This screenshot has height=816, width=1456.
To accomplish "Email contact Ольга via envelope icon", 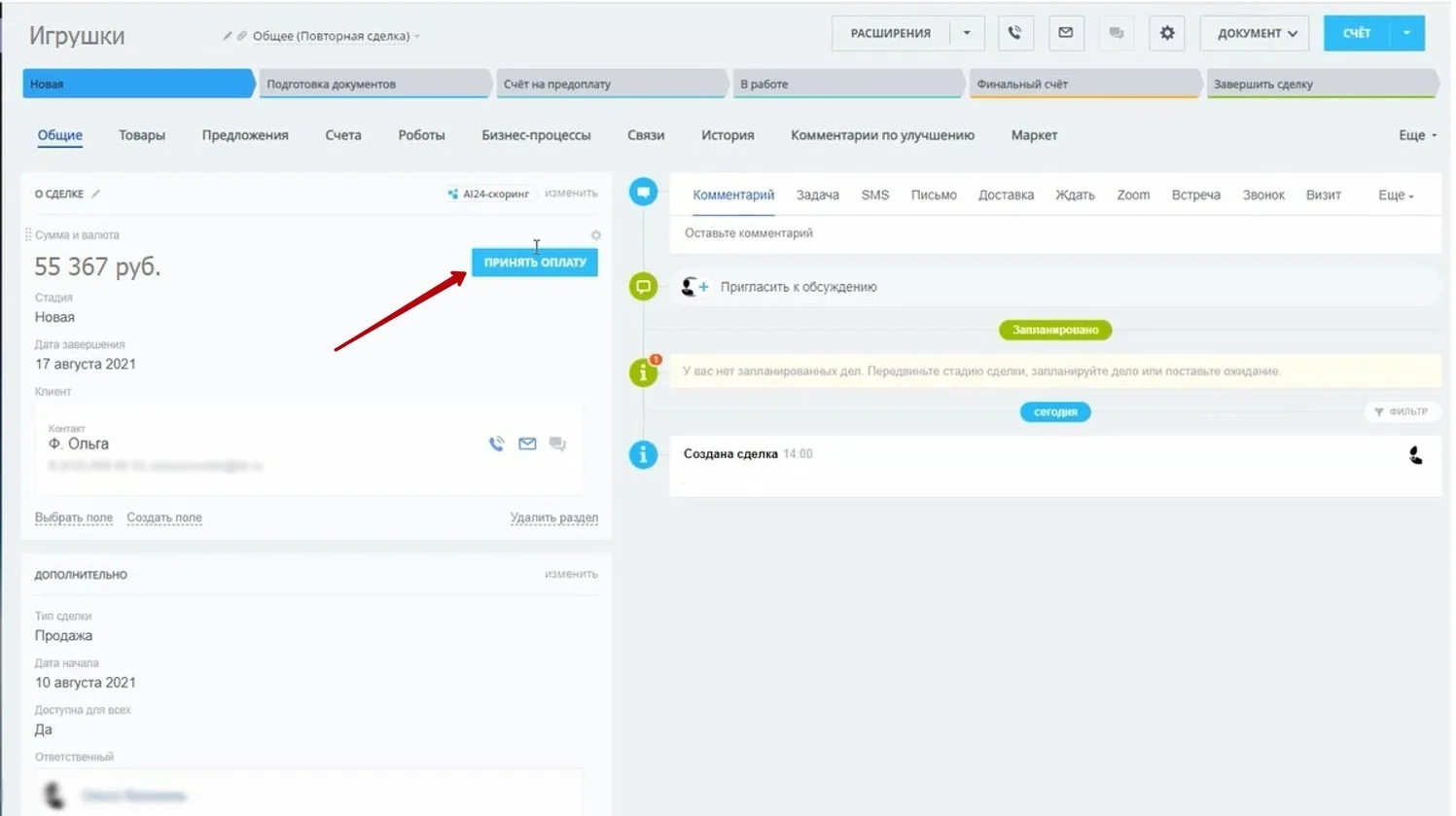I will (x=527, y=443).
